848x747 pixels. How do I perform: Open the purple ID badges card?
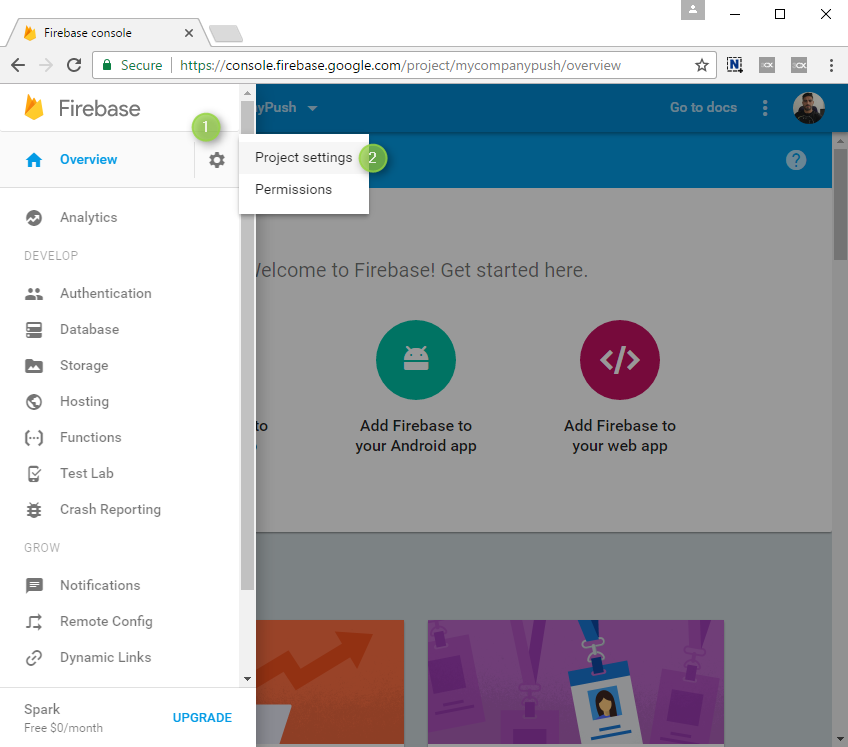tap(576, 682)
